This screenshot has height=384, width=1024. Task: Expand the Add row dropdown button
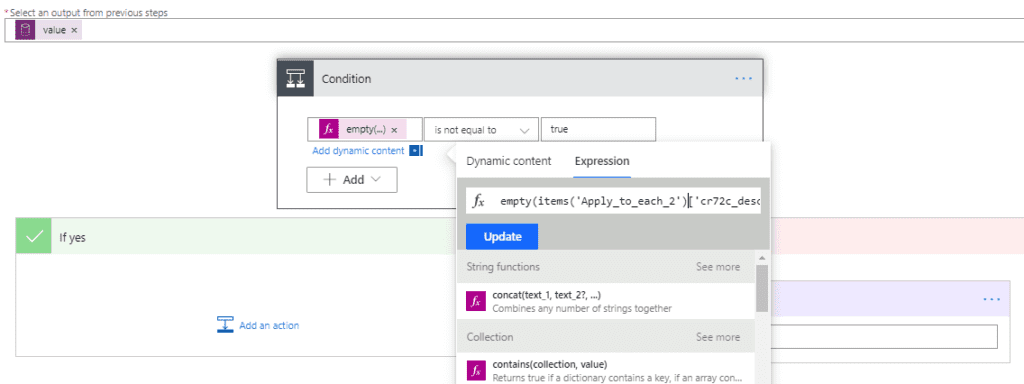click(352, 180)
